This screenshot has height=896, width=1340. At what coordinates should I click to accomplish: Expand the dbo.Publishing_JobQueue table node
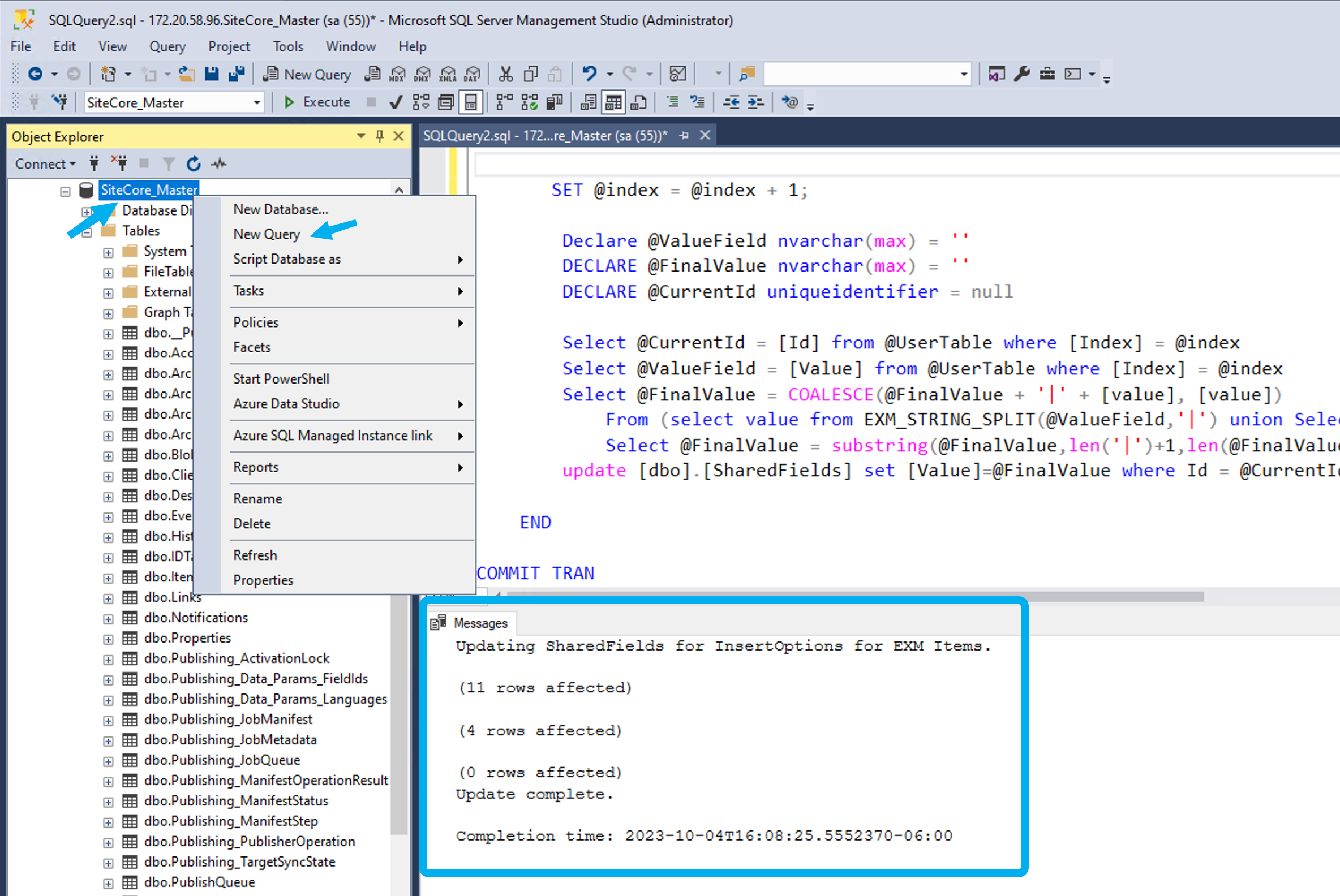[108, 761]
